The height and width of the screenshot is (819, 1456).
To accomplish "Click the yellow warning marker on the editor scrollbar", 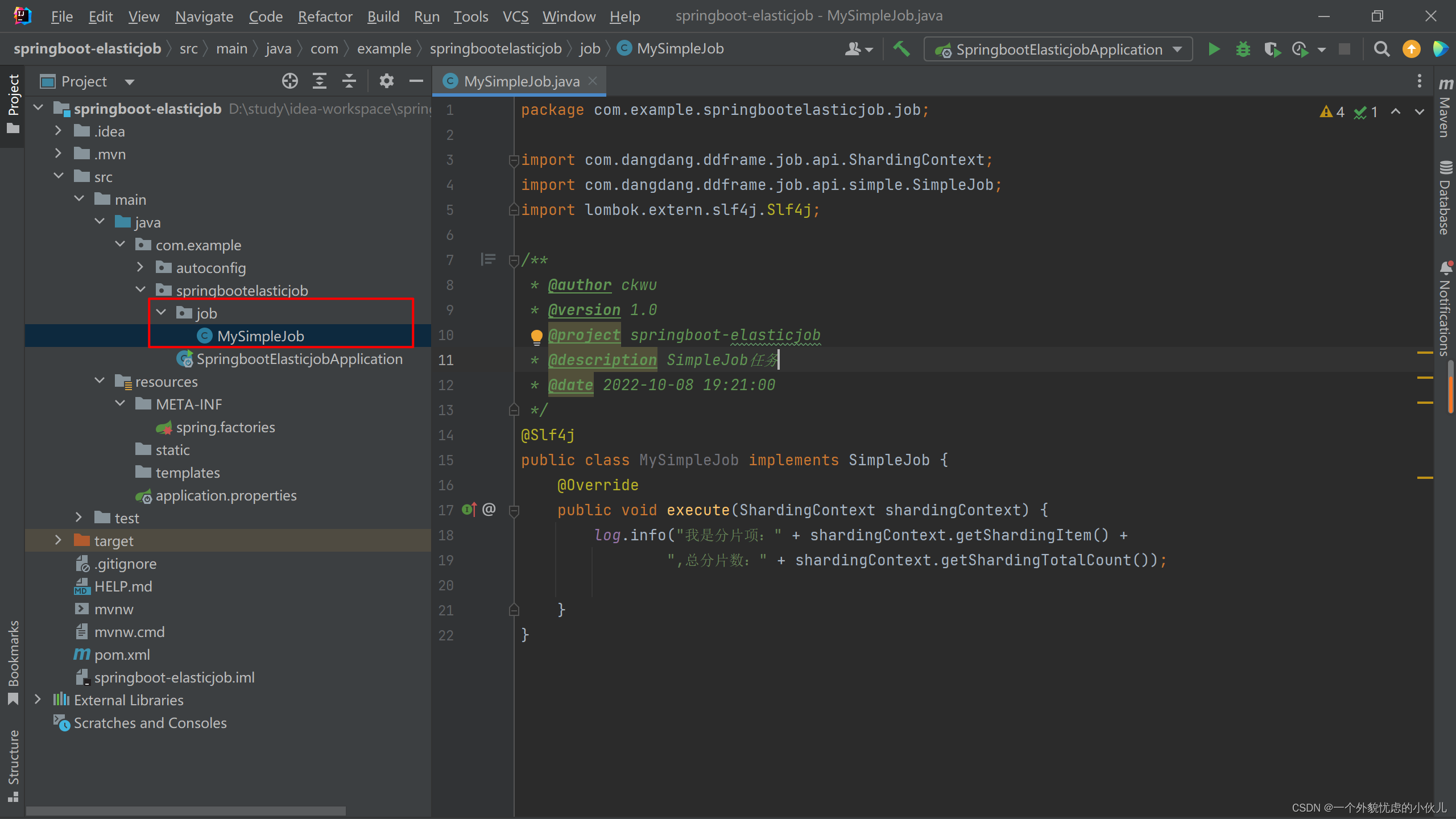I will click(x=1425, y=353).
